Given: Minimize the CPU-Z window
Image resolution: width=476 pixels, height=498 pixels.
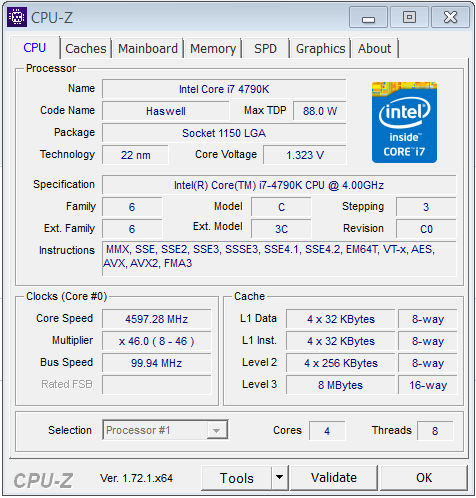Looking at the screenshot, I should 368,17.
